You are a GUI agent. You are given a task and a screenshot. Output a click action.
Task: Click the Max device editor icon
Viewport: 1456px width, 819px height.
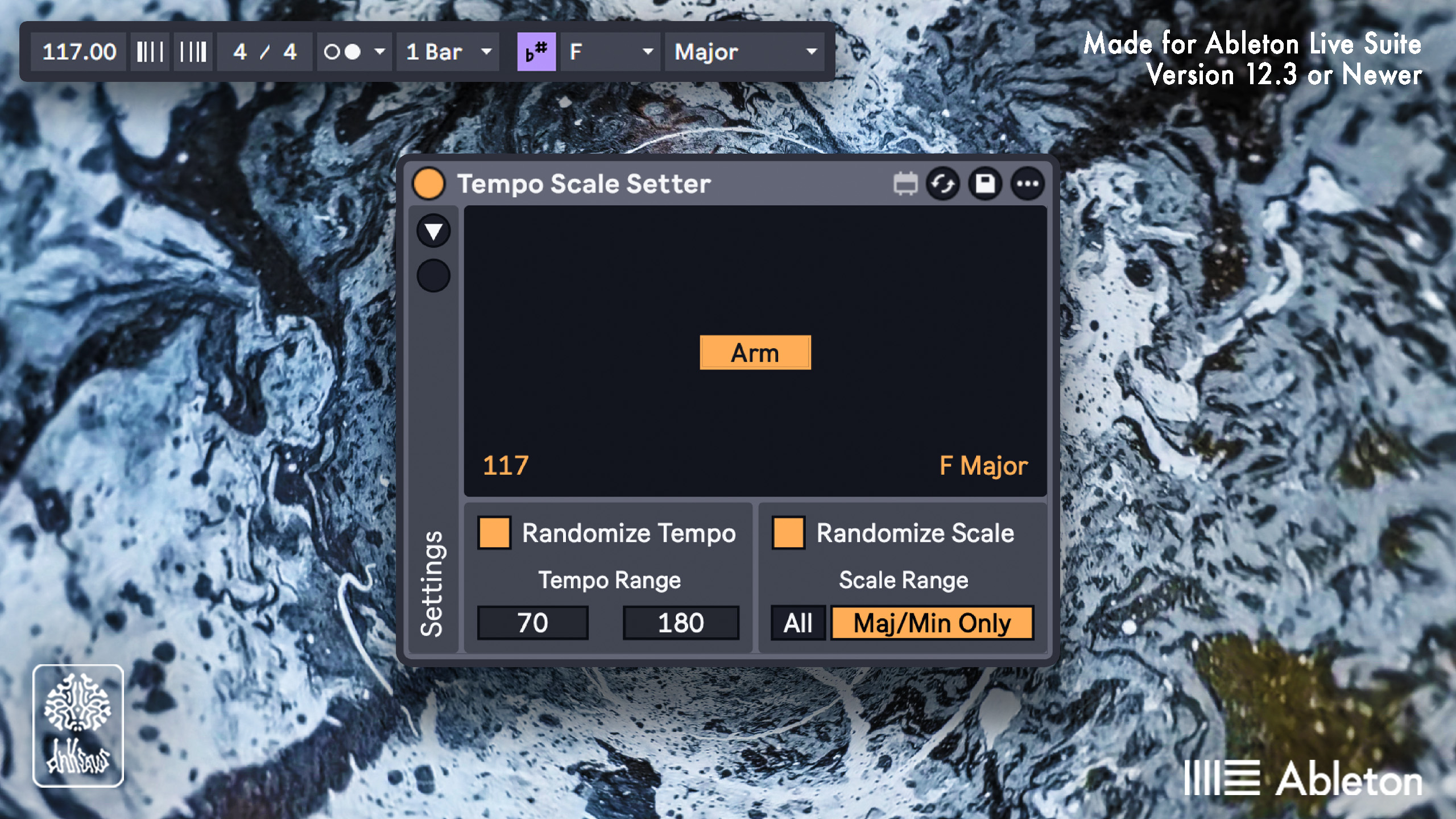pos(905,184)
